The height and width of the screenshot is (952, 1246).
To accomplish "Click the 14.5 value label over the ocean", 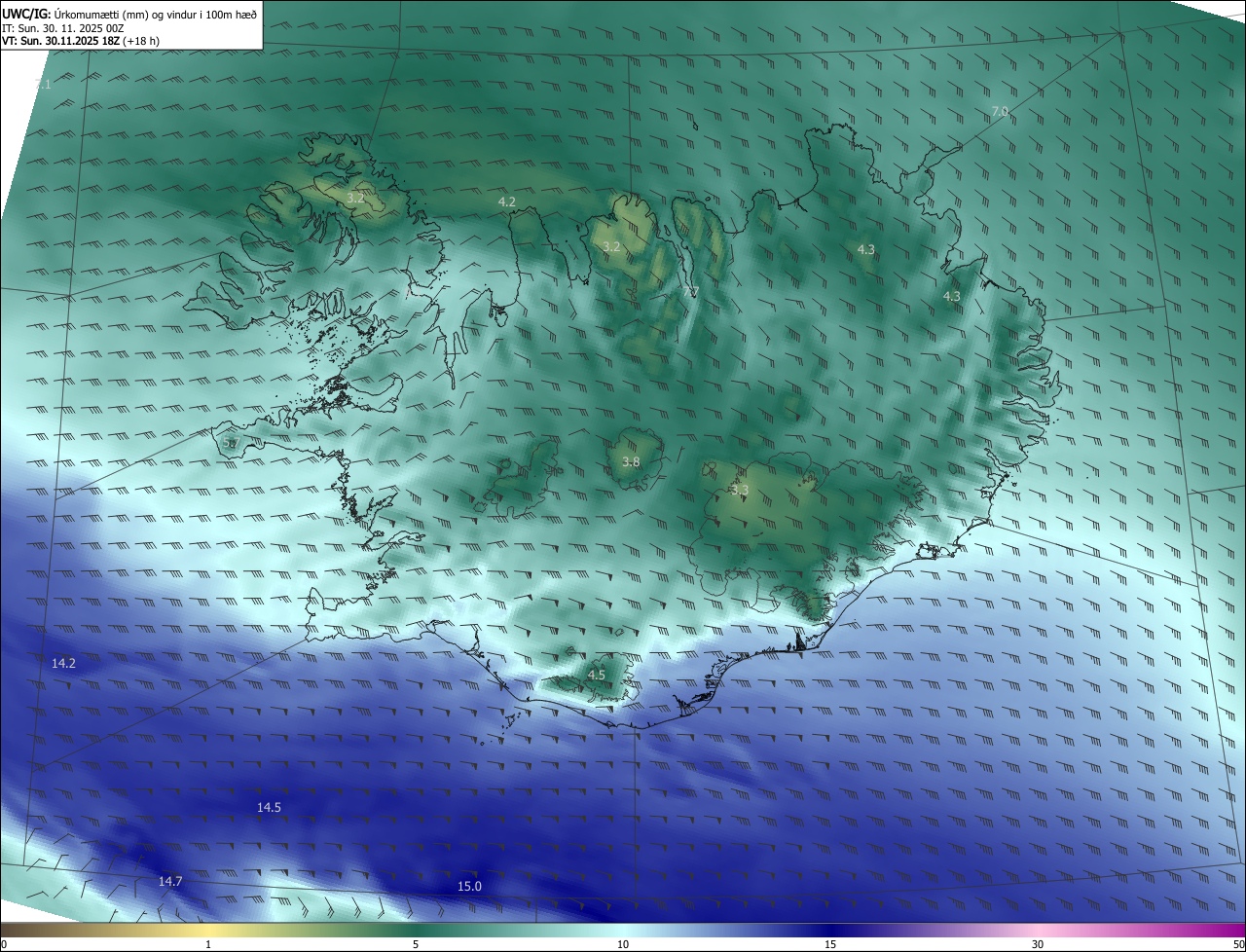I will 269,807.
